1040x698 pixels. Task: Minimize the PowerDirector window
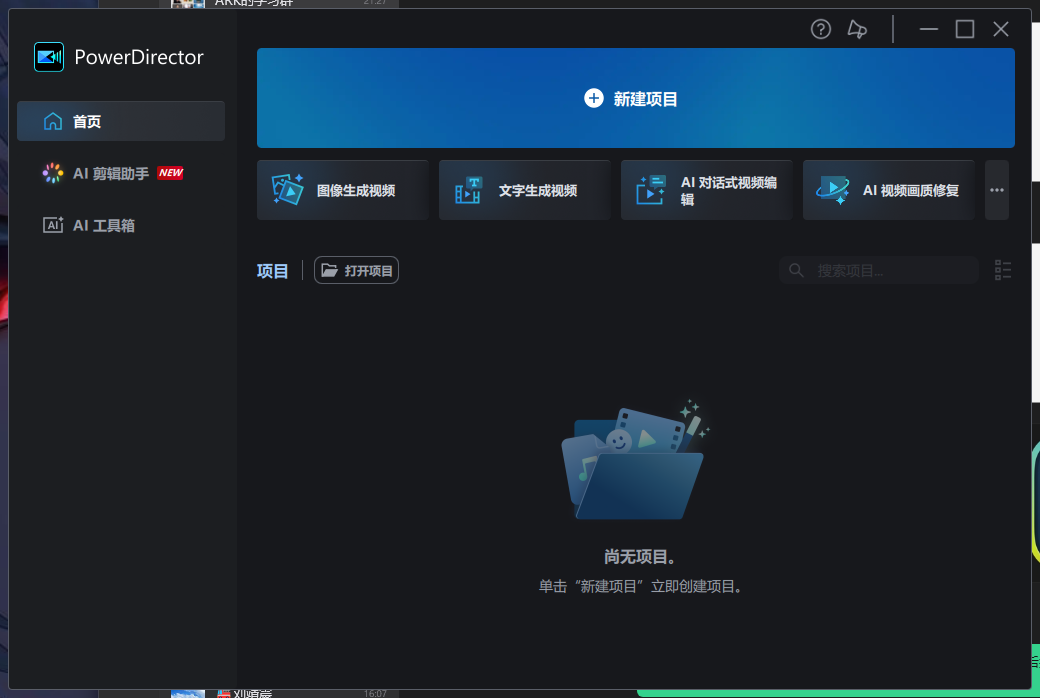[x=929, y=29]
